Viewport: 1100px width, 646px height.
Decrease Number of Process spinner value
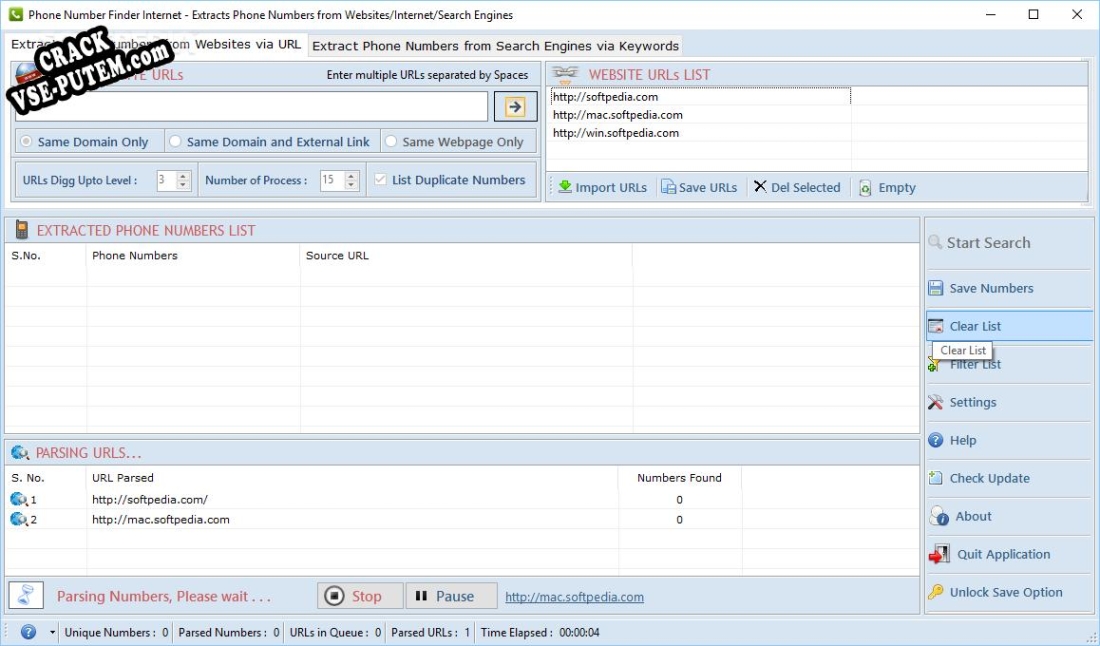coord(351,185)
